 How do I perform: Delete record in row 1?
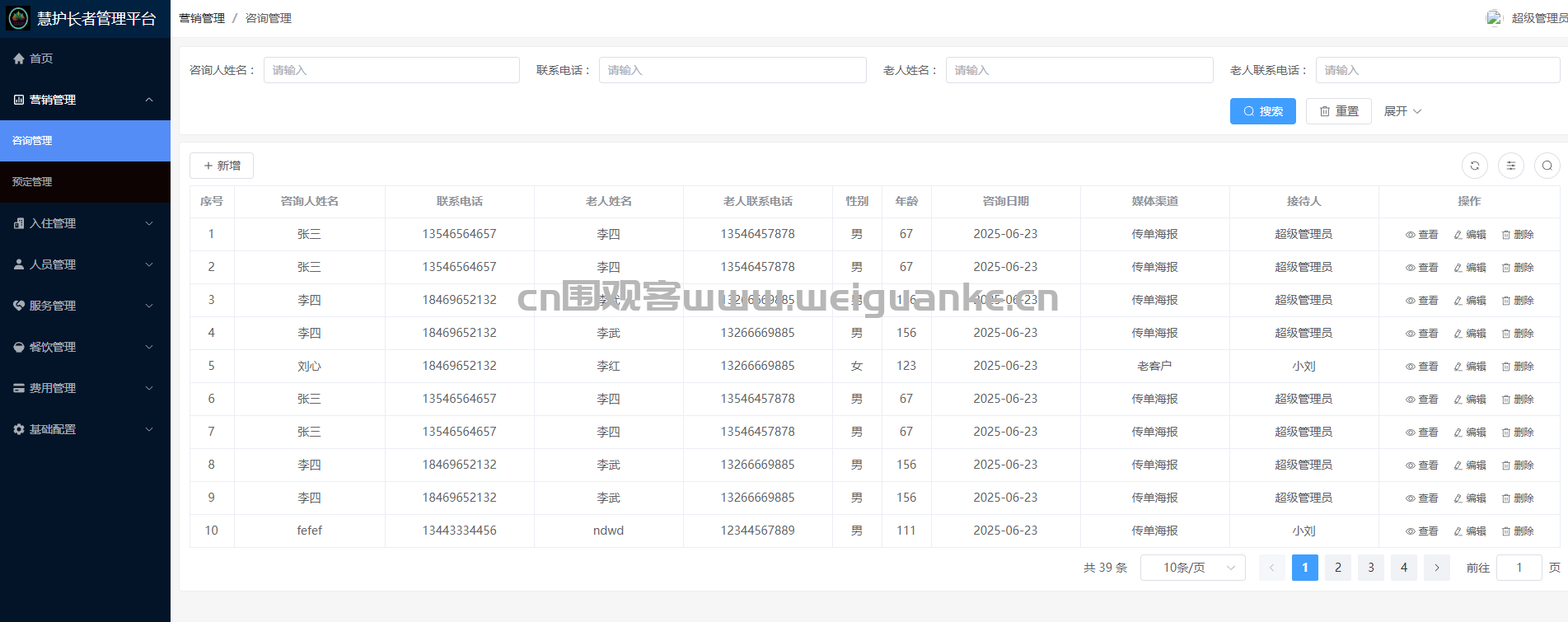(1518, 235)
